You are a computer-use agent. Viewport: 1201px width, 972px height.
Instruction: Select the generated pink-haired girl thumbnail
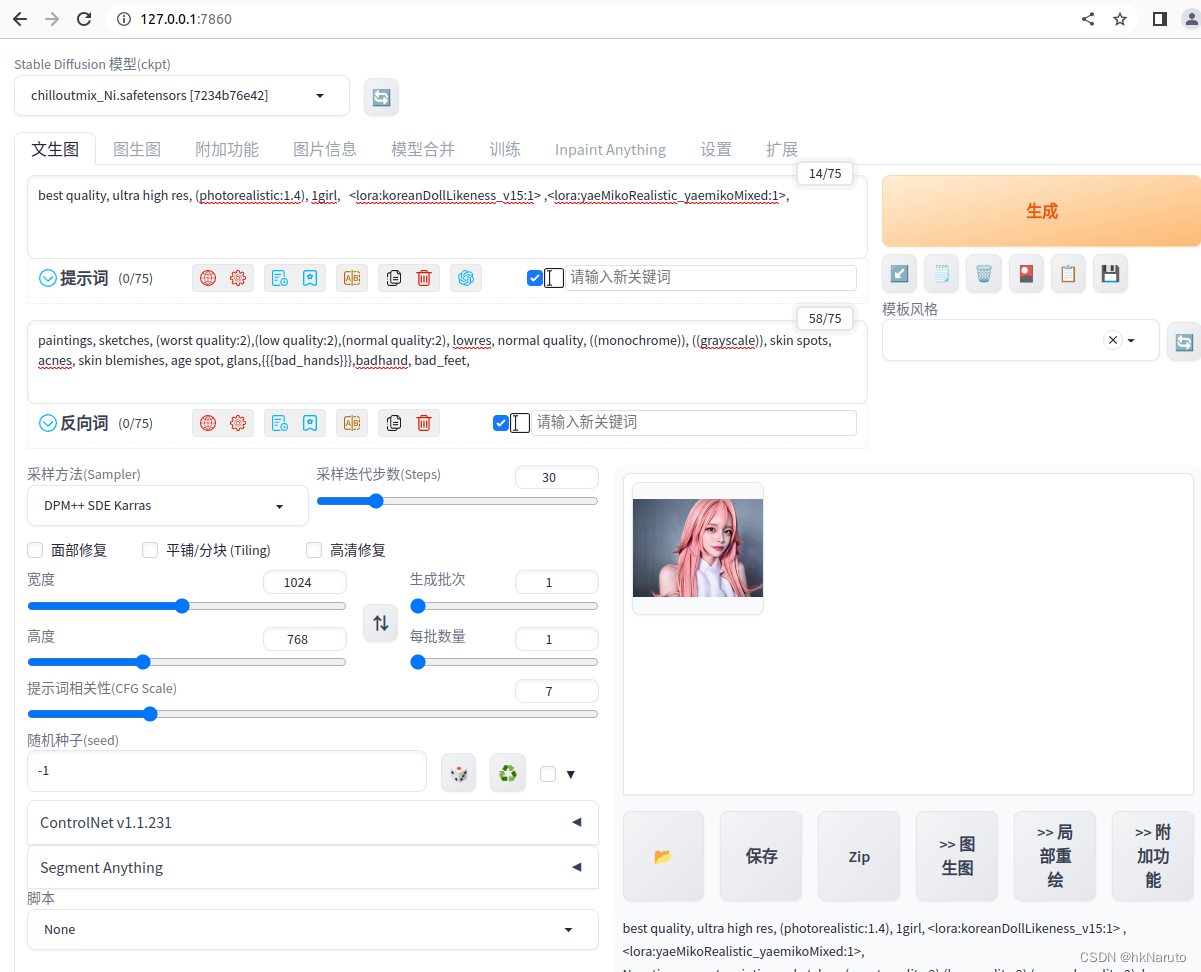pyautogui.click(x=696, y=547)
